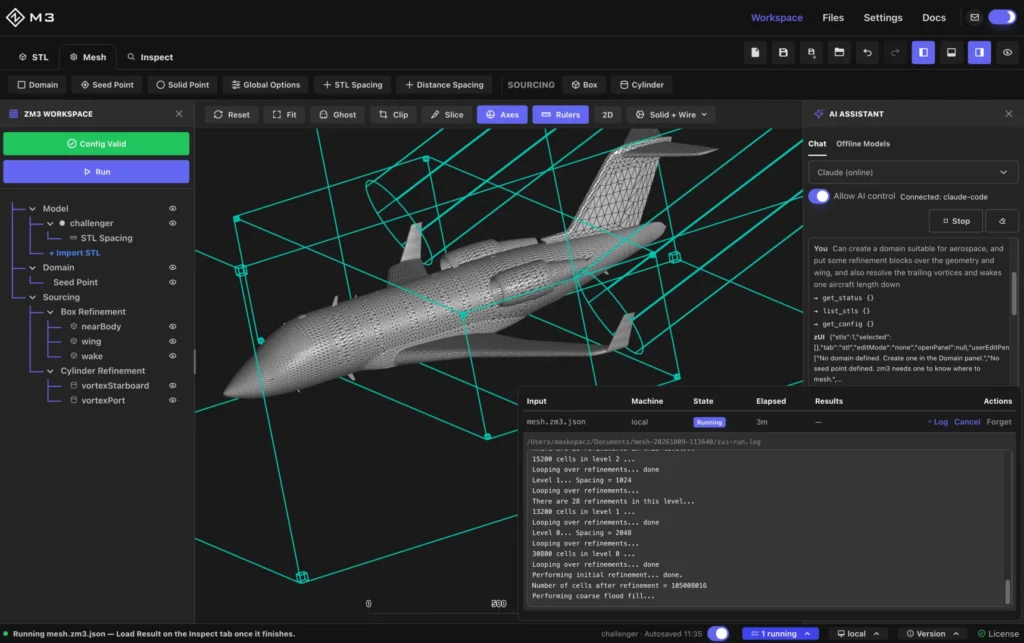Screen dimensions: 1024x643
Task: Click the redo arrow icon
Action: [x=895, y=52]
